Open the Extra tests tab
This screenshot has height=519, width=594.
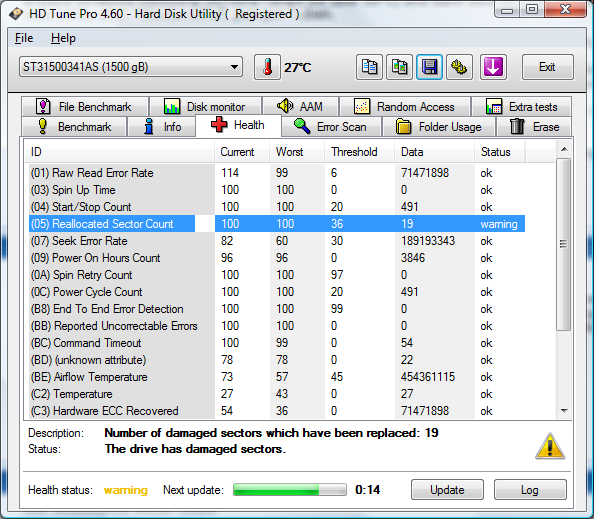(521, 106)
